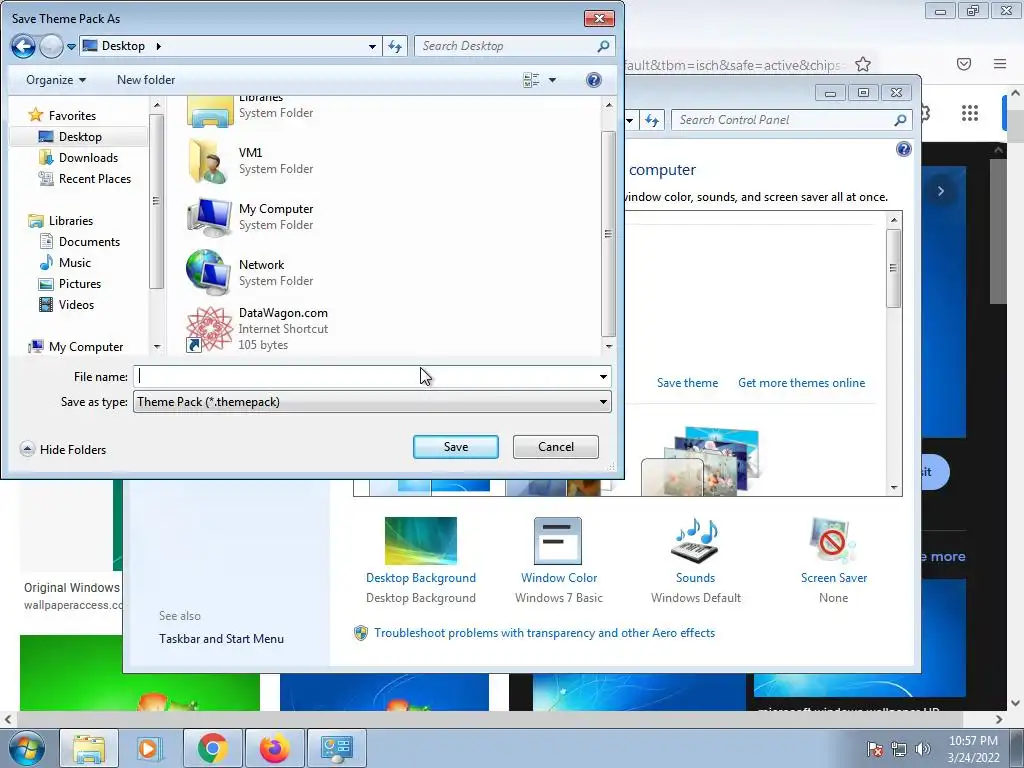Click the Cancel button
The width and height of the screenshot is (1024, 768).
coord(556,447)
